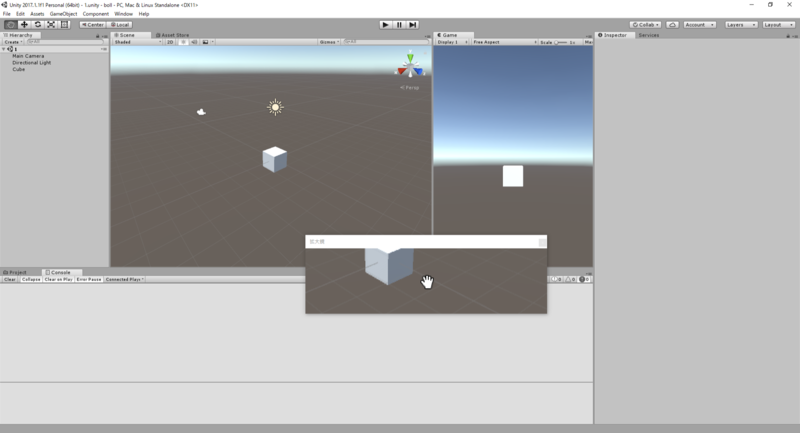Toggle Collapse in Console
This screenshot has width=800, height=433.
tap(31, 279)
